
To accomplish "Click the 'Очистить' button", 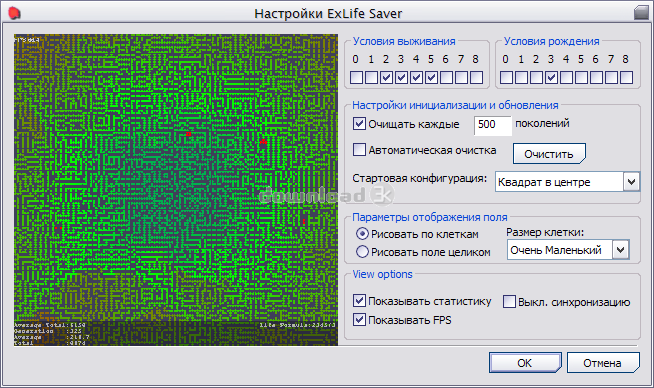I will point(549,154).
